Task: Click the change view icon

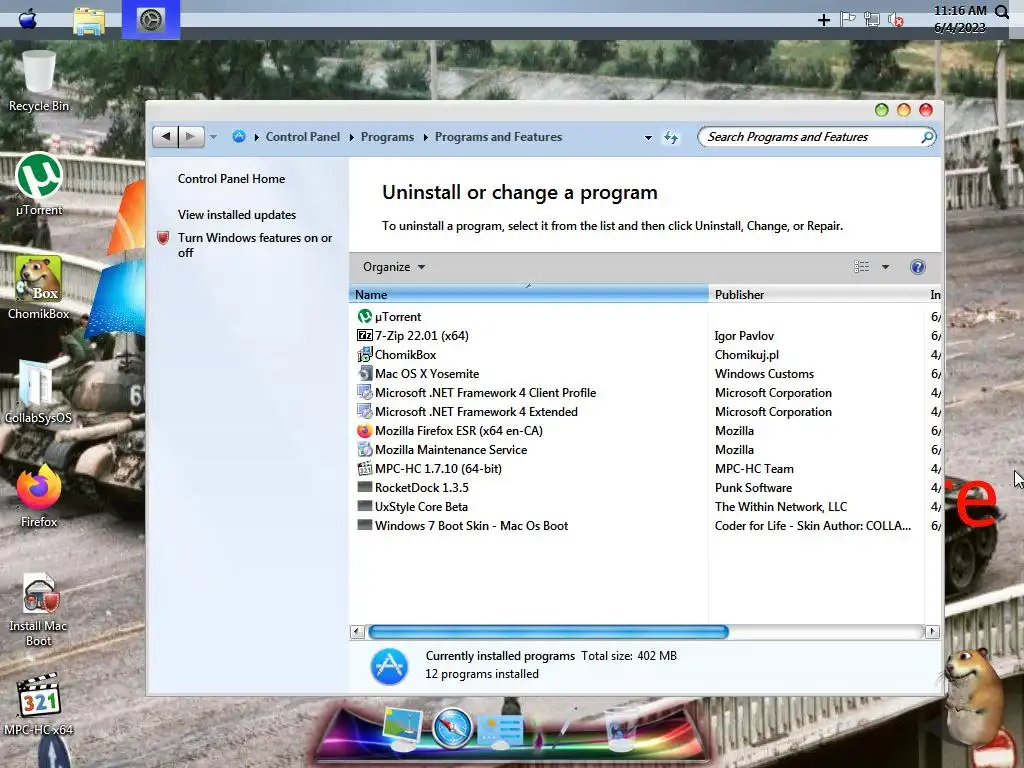Action: [x=861, y=266]
